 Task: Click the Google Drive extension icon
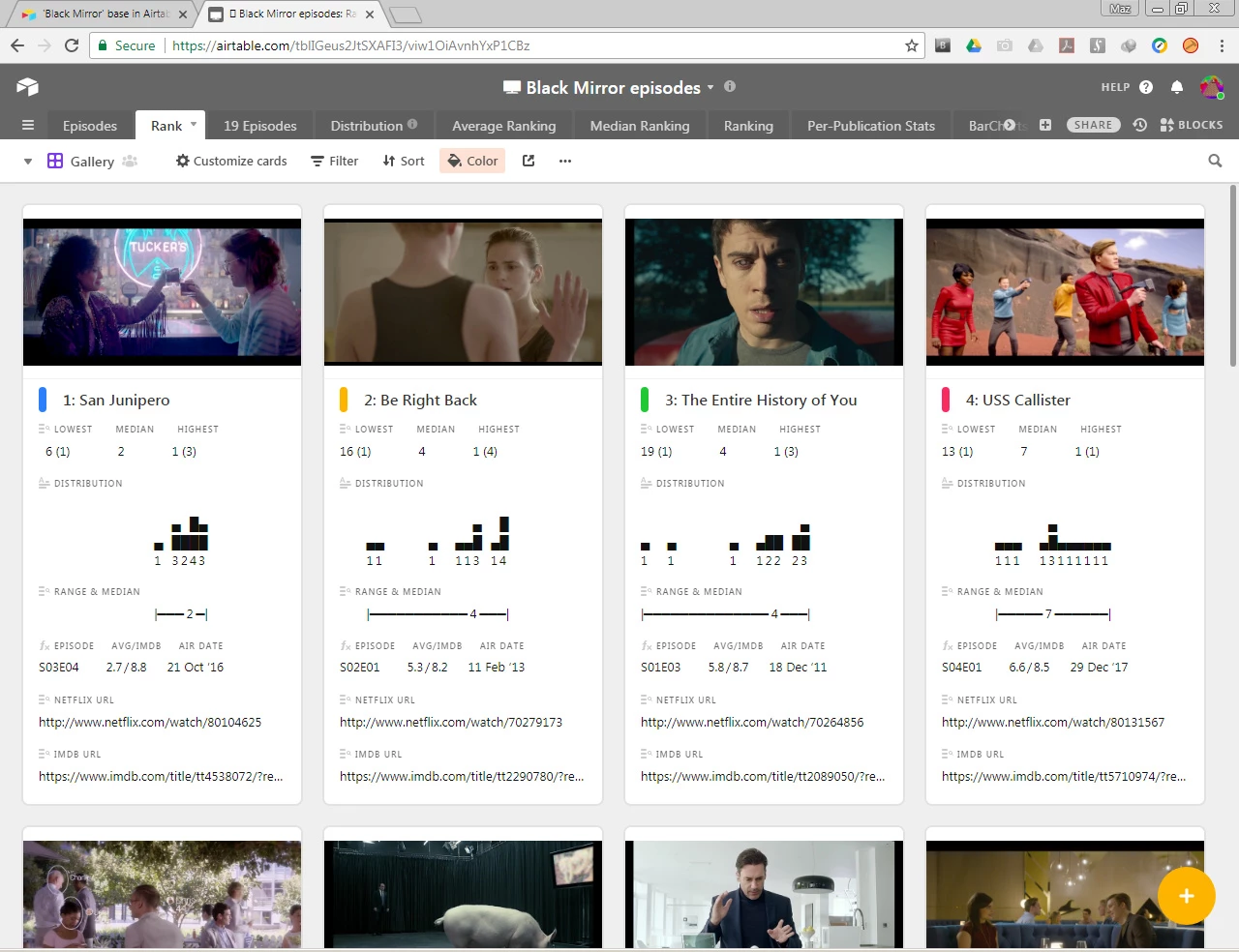coord(974,45)
